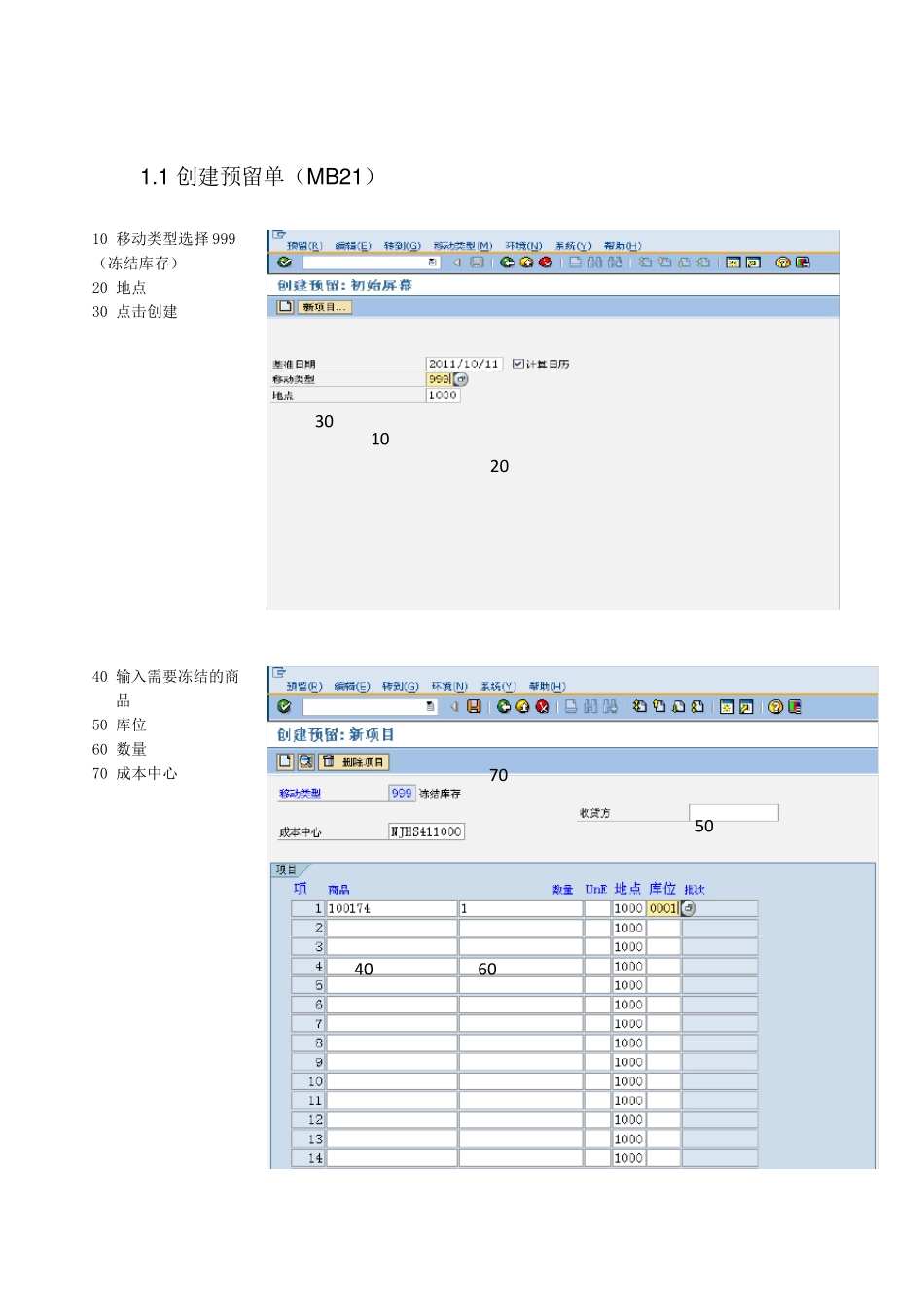Click First page icon in new items toolbar

click(640, 707)
